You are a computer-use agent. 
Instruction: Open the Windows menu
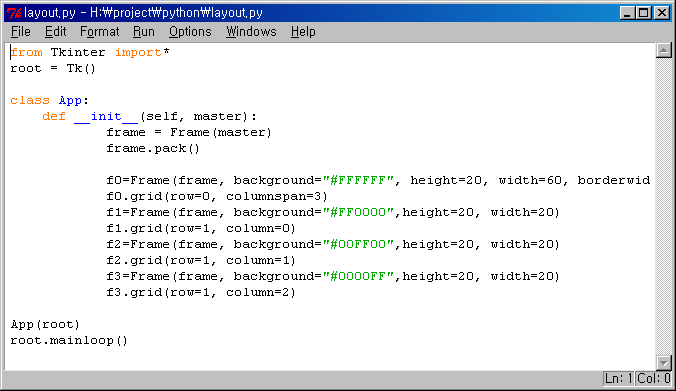[251, 31]
